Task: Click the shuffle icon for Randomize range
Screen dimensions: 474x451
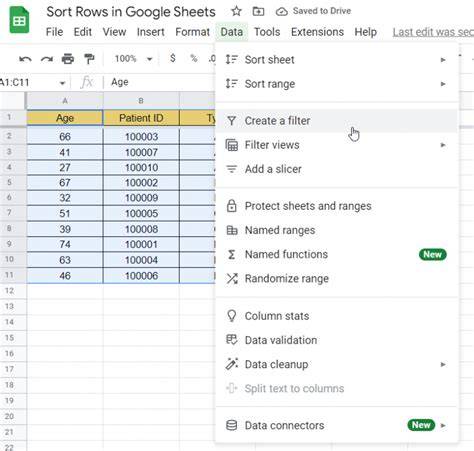Action: (232, 278)
